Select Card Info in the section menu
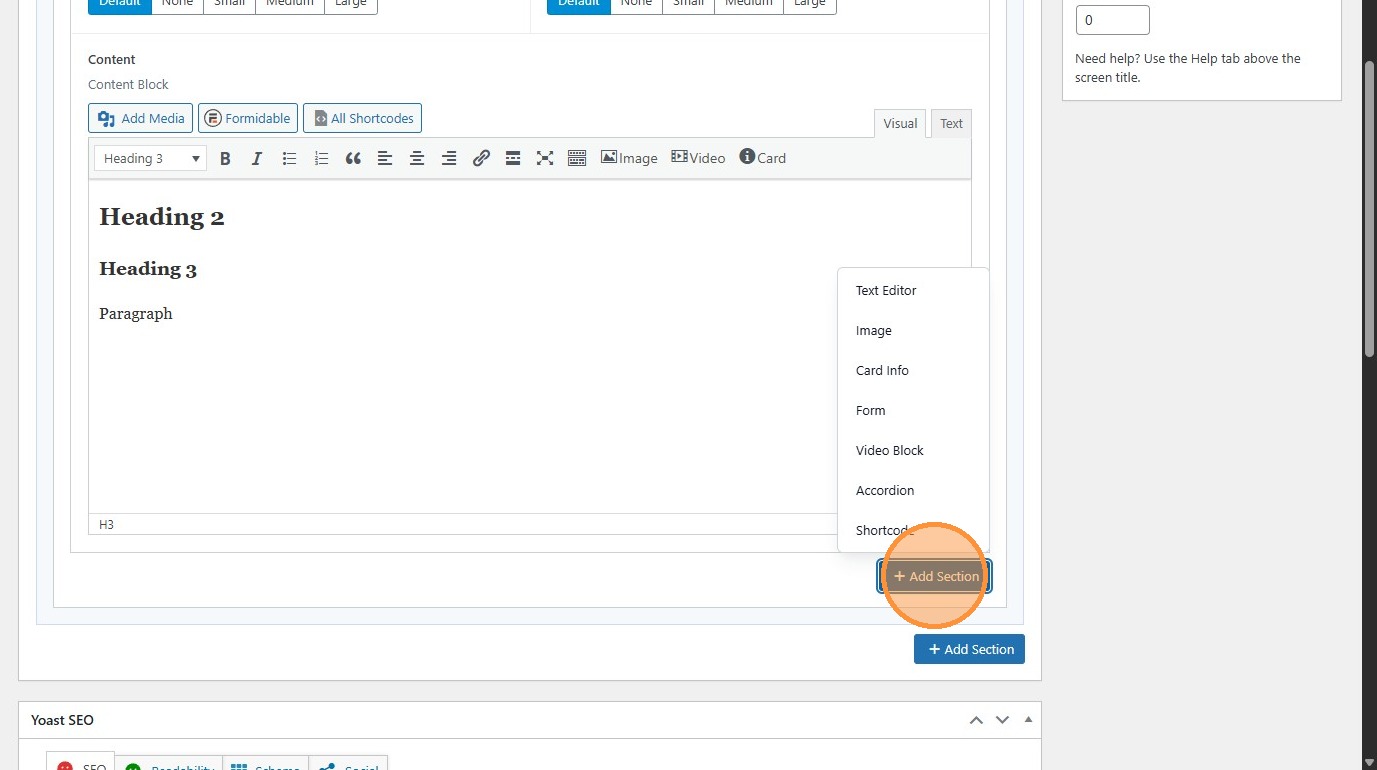Viewport: 1377px width, 770px height. (x=913, y=370)
